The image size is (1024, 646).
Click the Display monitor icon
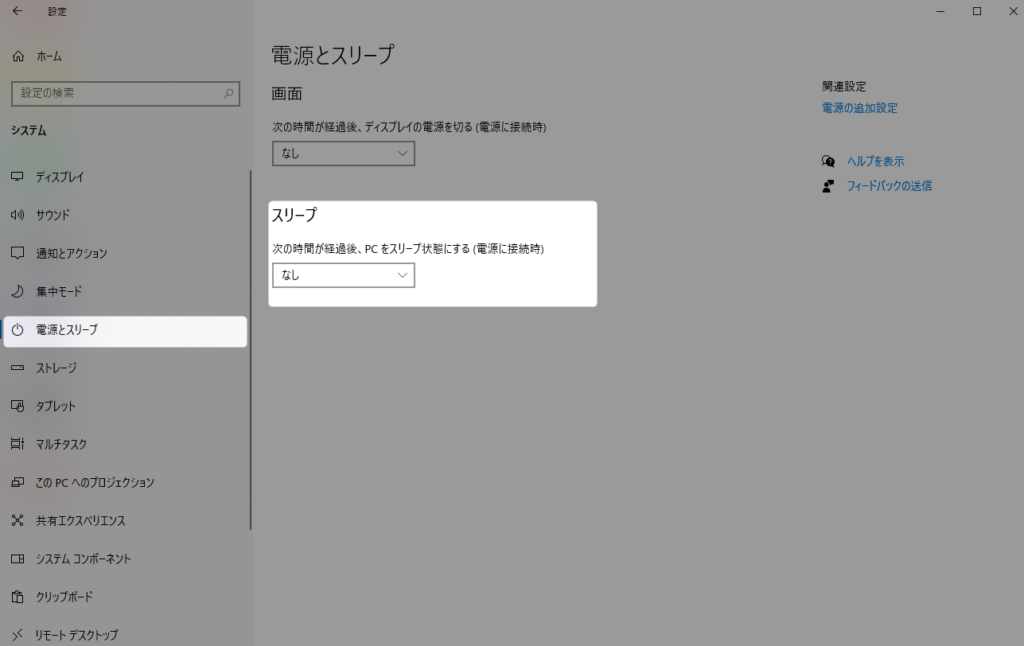pyautogui.click(x=17, y=177)
